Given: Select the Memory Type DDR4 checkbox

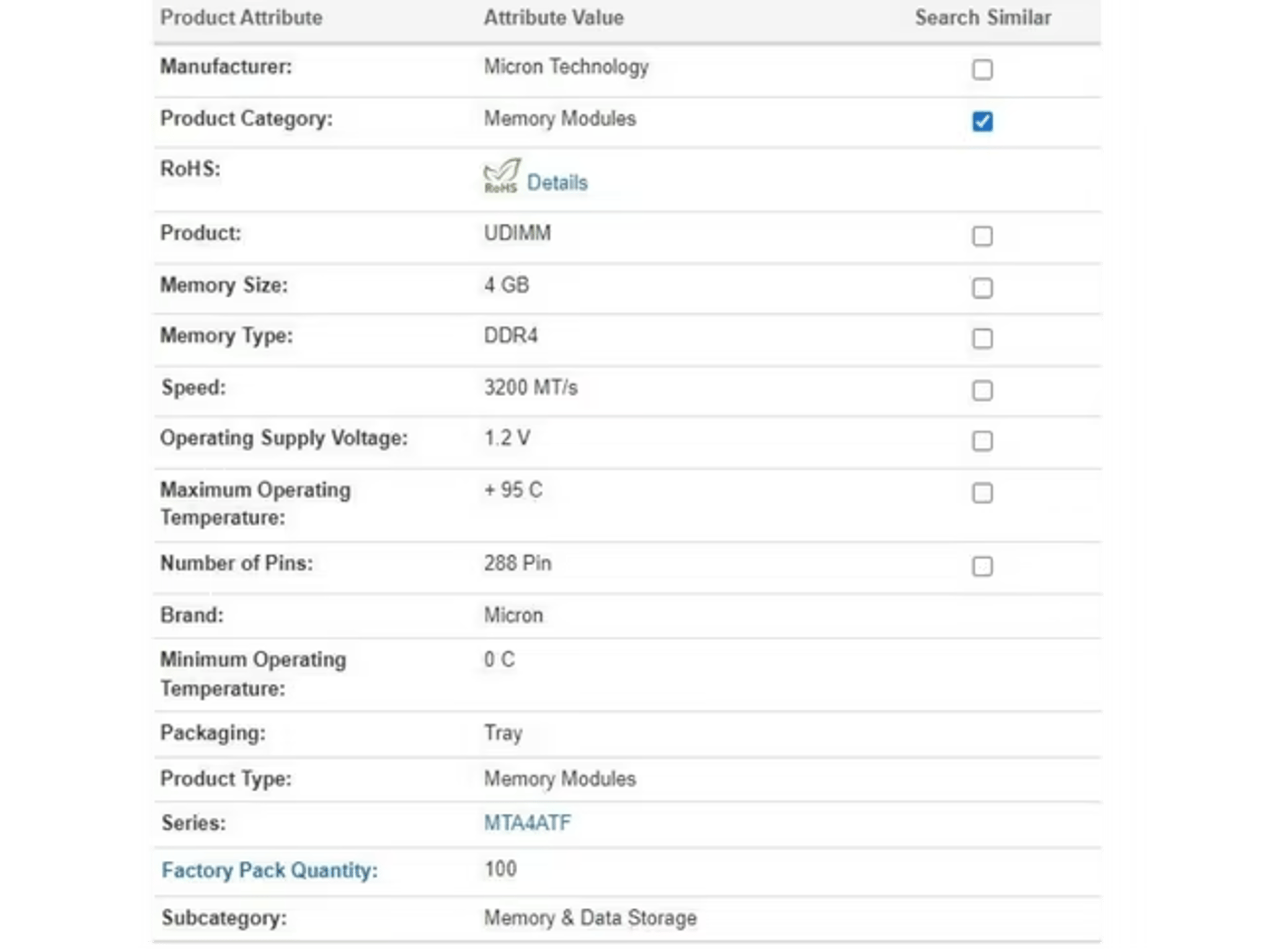Looking at the screenshot, I should pos(982,339).
